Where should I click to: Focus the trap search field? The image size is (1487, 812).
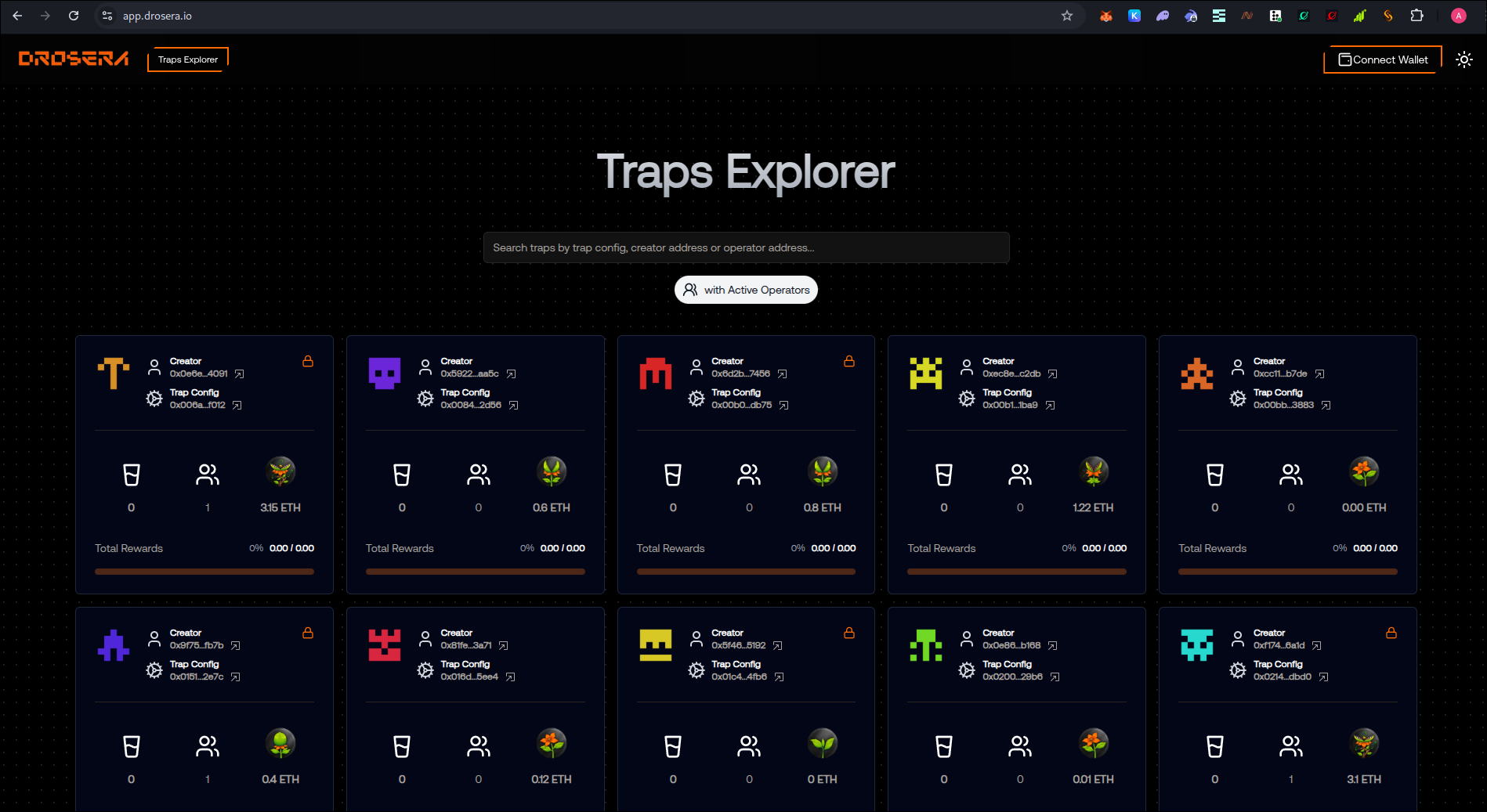tap(746, 247)
